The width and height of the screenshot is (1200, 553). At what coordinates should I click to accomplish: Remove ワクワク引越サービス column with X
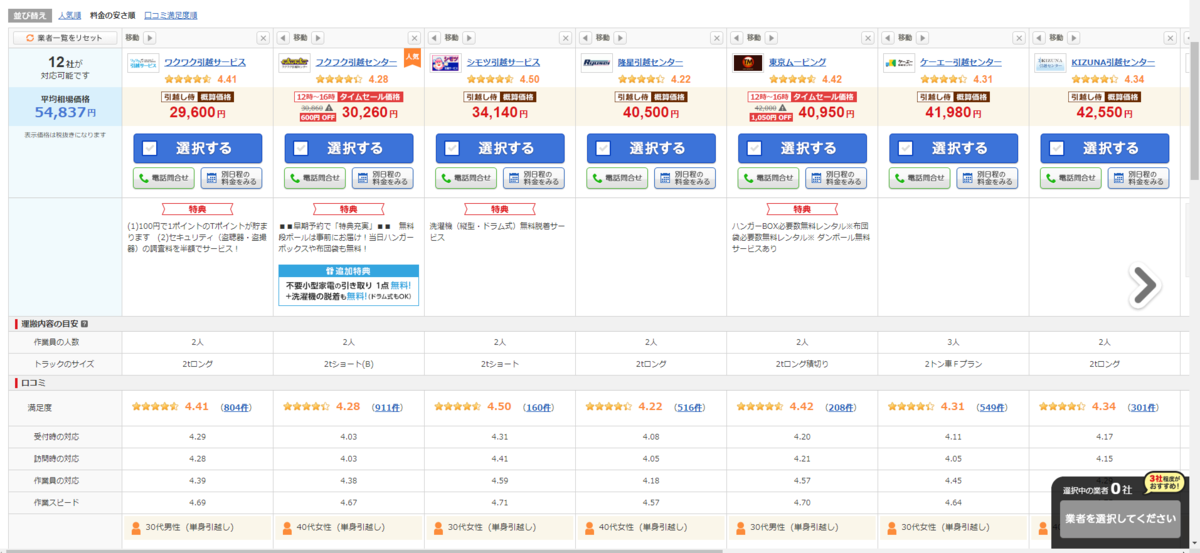[x=263, y=38]
